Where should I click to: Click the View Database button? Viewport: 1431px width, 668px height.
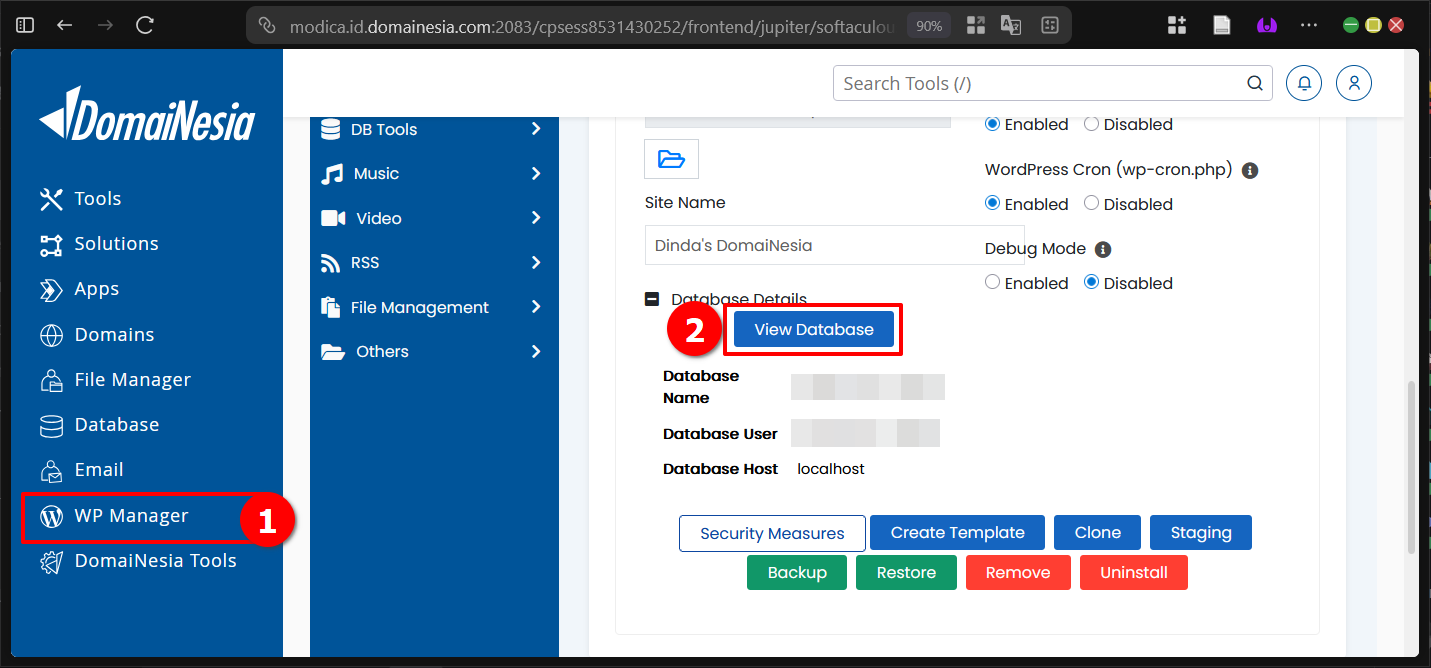[812, 329]
